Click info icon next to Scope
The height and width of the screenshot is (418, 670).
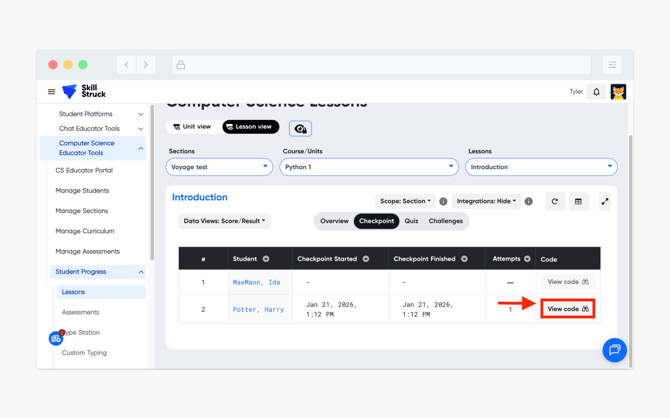443,201
